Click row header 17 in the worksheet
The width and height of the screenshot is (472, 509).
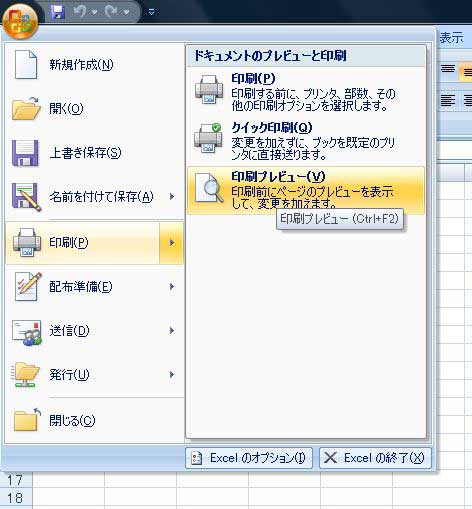click(x=16, y=480)
